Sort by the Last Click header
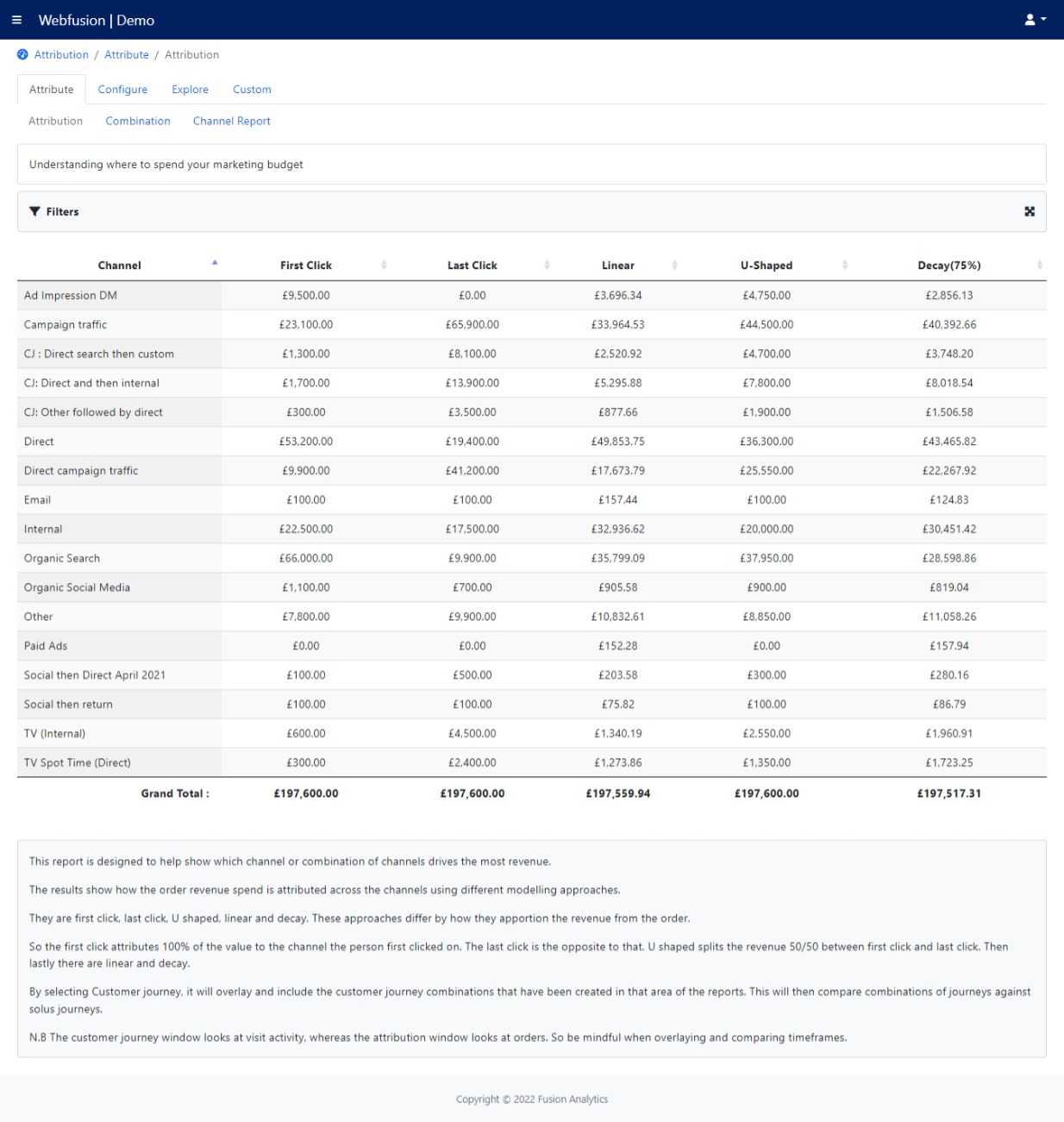Viewport: 1064px width, 1122px height. tap(473, 266)
